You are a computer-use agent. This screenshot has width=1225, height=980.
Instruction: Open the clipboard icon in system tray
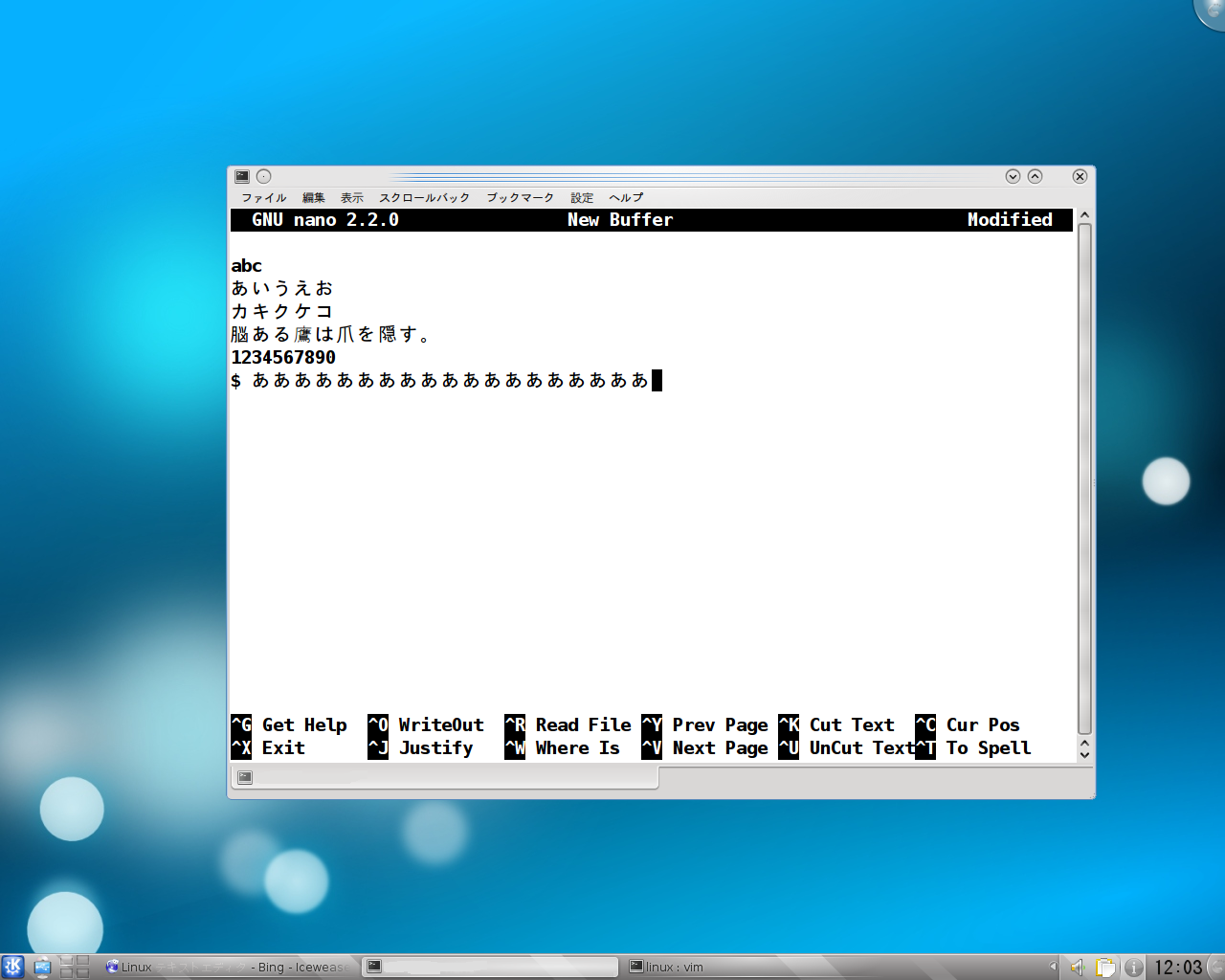pyautogui.click(x=1105, y=967)
